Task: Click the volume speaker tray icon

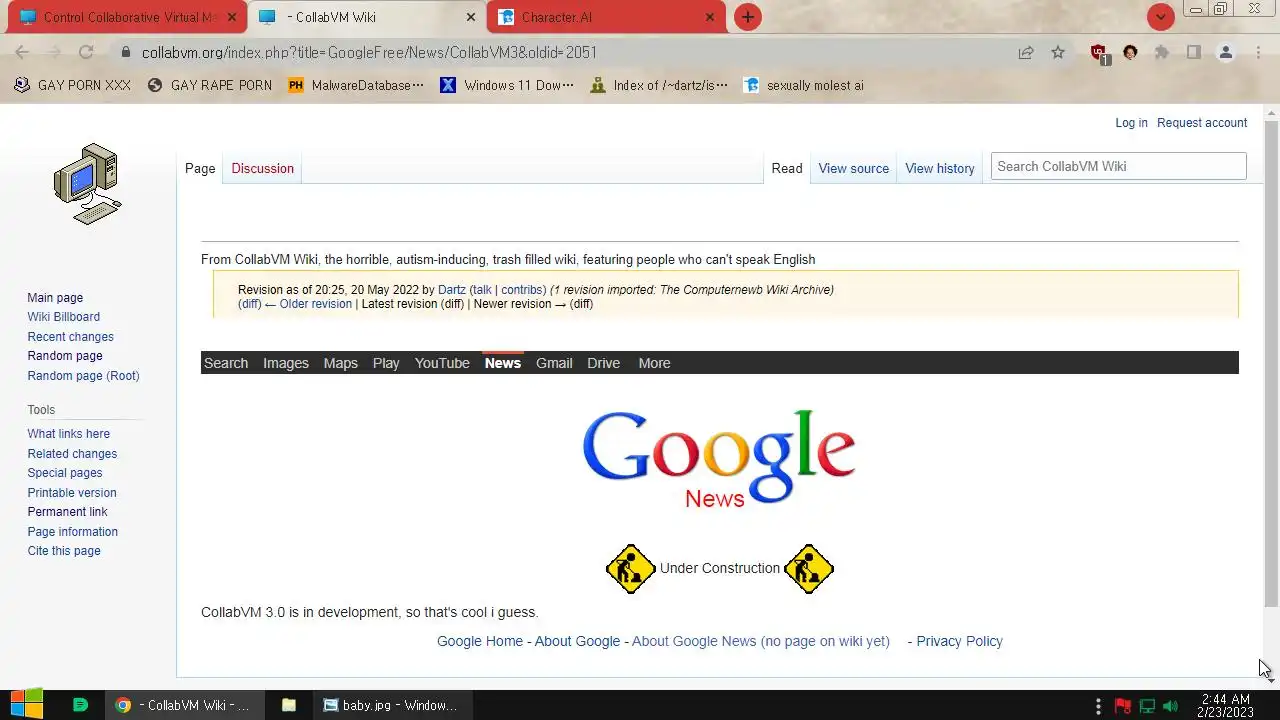Action: click(1170, 706)
